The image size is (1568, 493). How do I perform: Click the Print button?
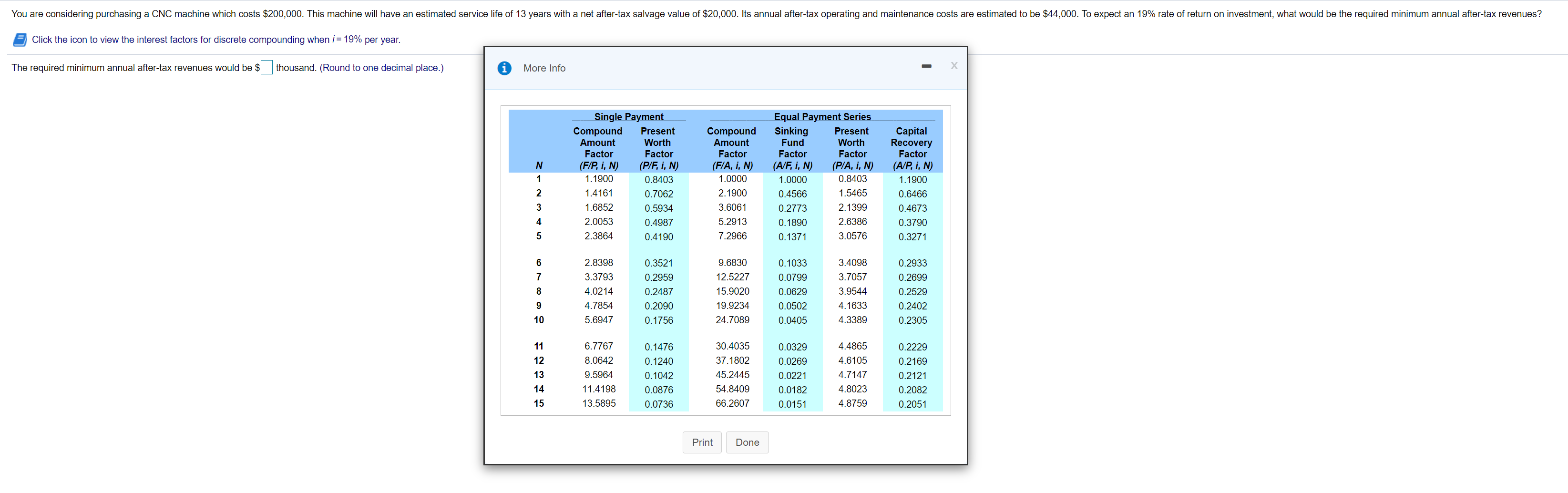pyautogui.click(x=702, y=442)
